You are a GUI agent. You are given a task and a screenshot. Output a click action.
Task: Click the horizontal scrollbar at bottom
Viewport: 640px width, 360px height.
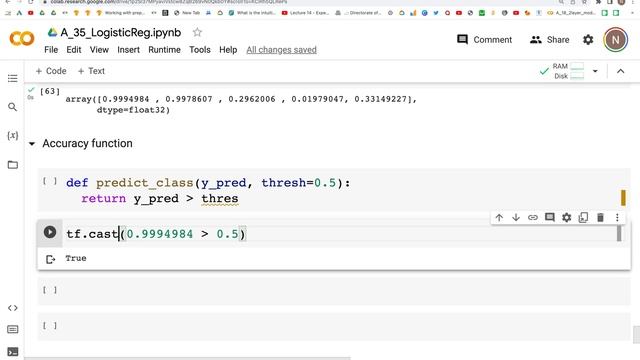[187, 358]
